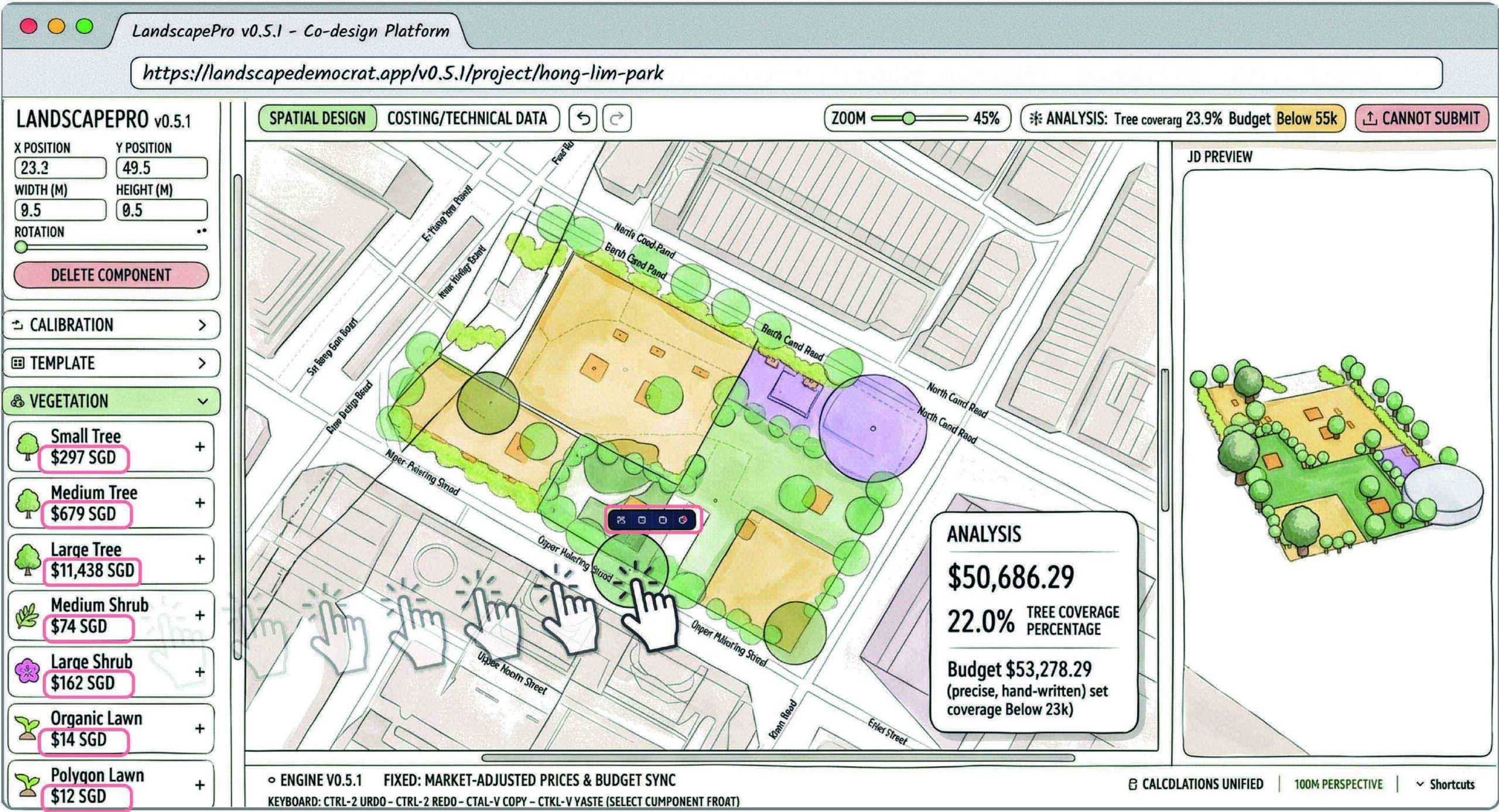Click the isometric park model in the 3D PREVIEW panel
This screenshot has width=1499, height=812.
click(1336, 458)
